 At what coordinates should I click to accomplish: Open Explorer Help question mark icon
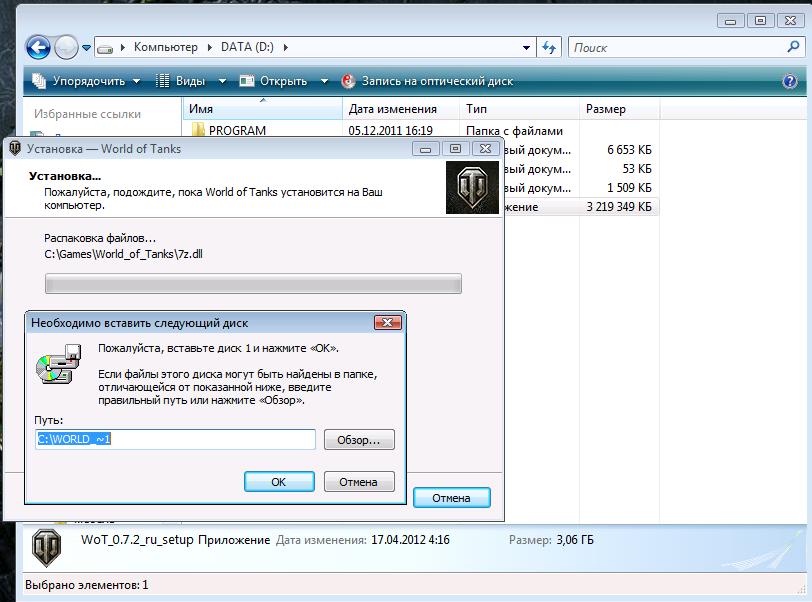click(790, 81)
